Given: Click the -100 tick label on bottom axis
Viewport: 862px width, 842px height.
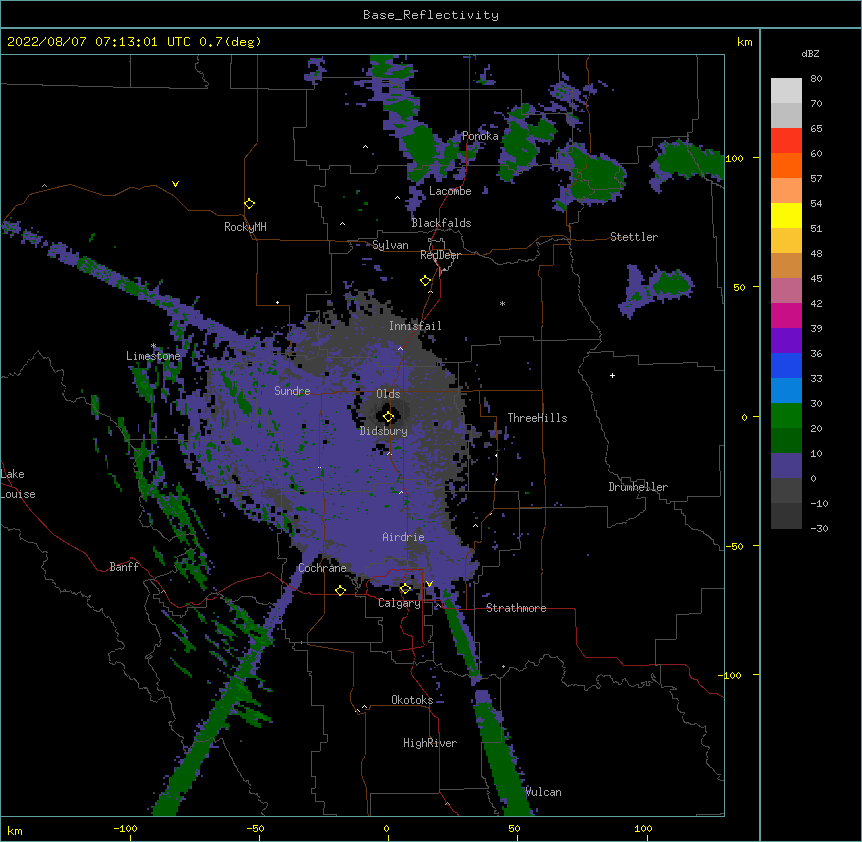Looking at the screenshot, I should (x=125, y=828).
